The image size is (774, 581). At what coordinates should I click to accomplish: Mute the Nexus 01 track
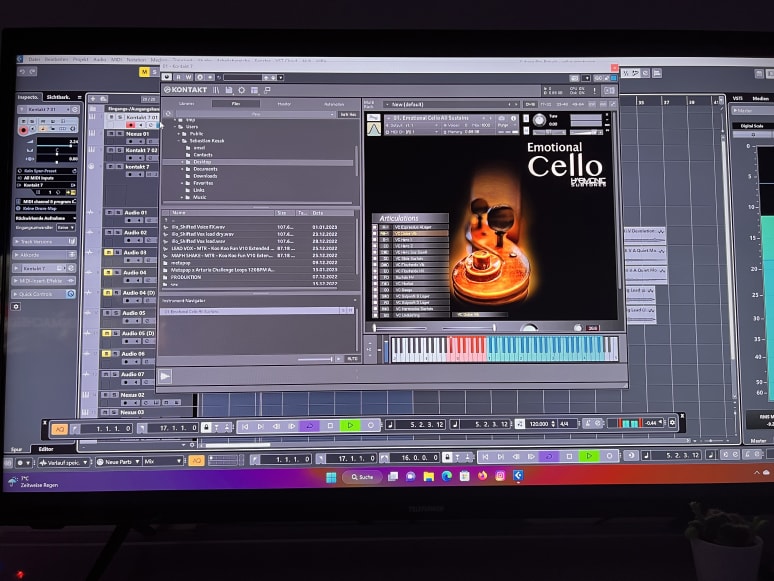click(x=111, y=134)
